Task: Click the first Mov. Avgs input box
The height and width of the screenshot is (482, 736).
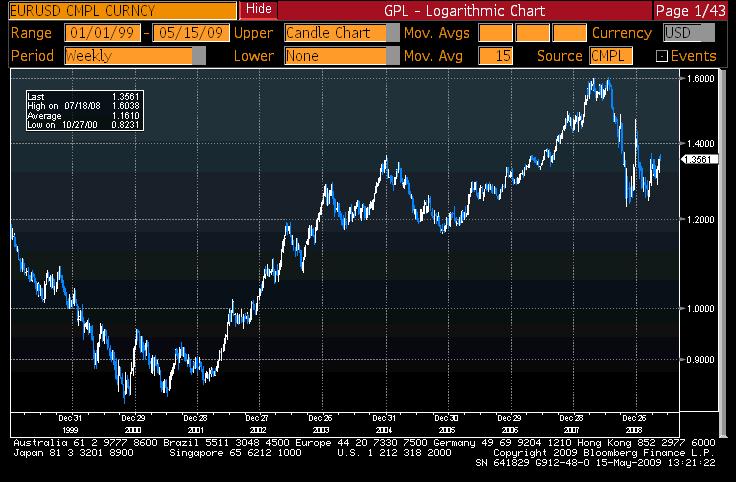Action: [x=495, y=33]
